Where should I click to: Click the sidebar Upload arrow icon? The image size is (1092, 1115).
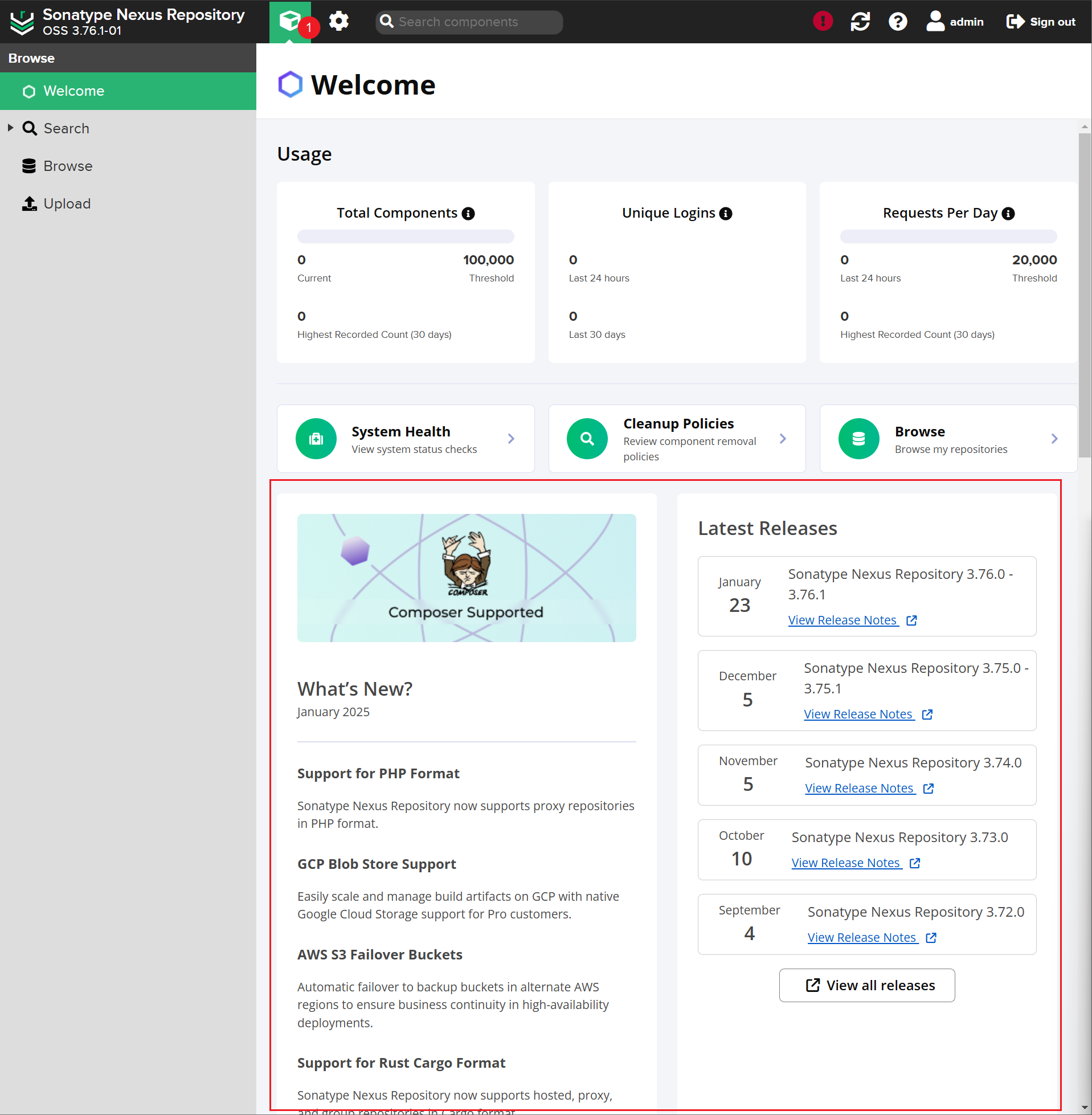tap(29, 203)
